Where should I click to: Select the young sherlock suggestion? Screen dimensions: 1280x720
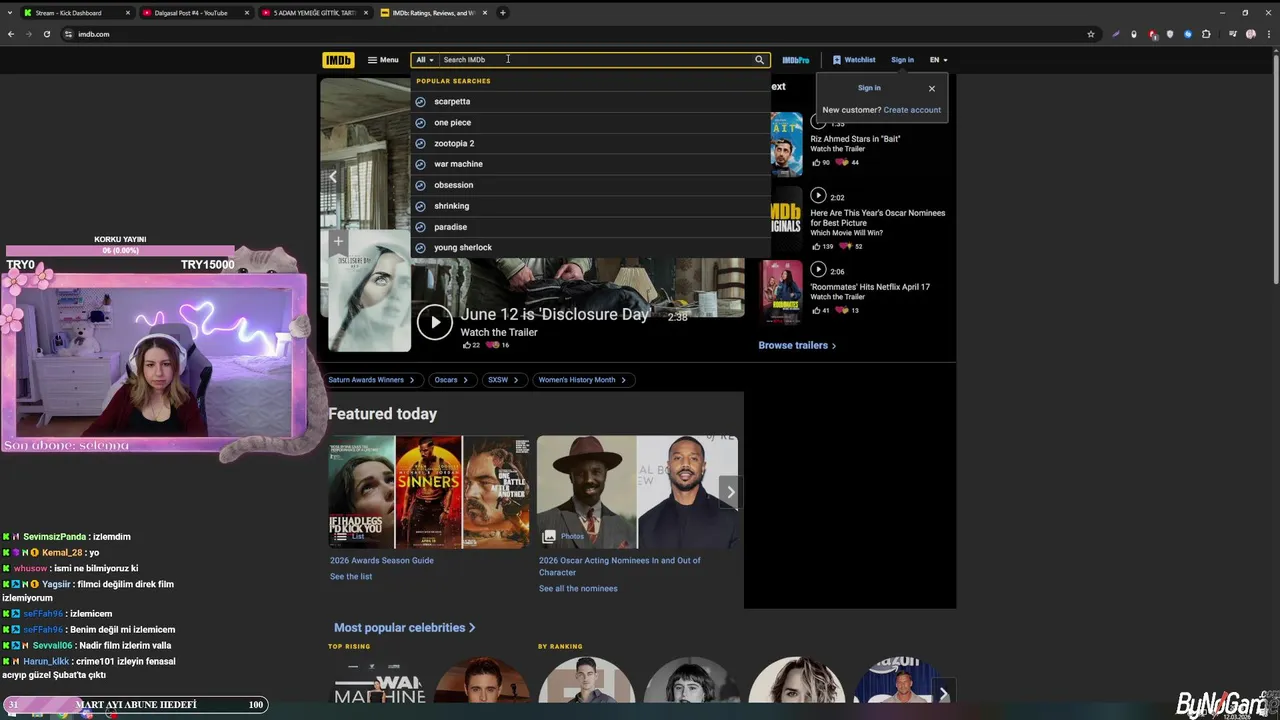[590, 247]
